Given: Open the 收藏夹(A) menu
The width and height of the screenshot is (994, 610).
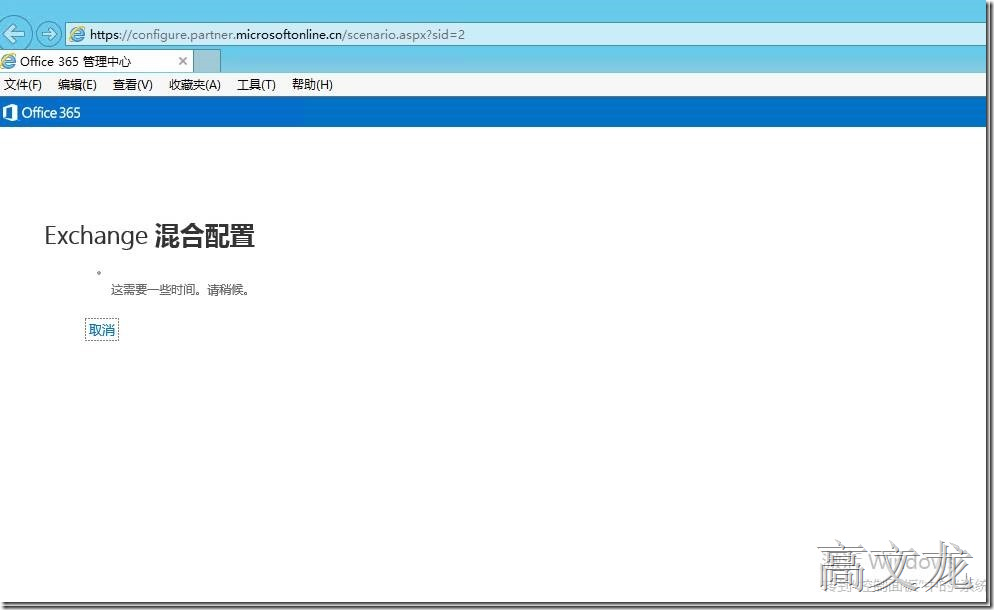Looking at the screenshot, I should 195,84.
